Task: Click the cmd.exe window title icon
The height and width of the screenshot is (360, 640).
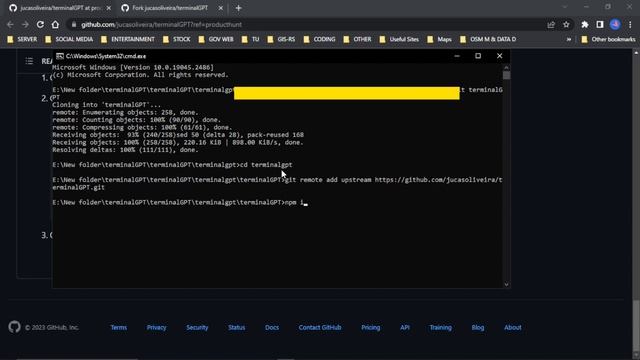Action: (60, 56)
